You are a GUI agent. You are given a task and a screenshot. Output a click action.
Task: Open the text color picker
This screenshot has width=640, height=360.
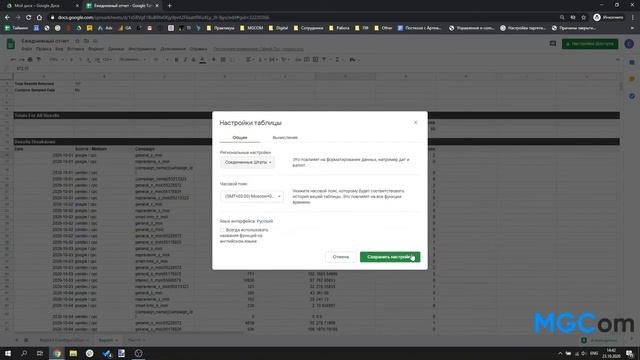click(x=202, y=60)
